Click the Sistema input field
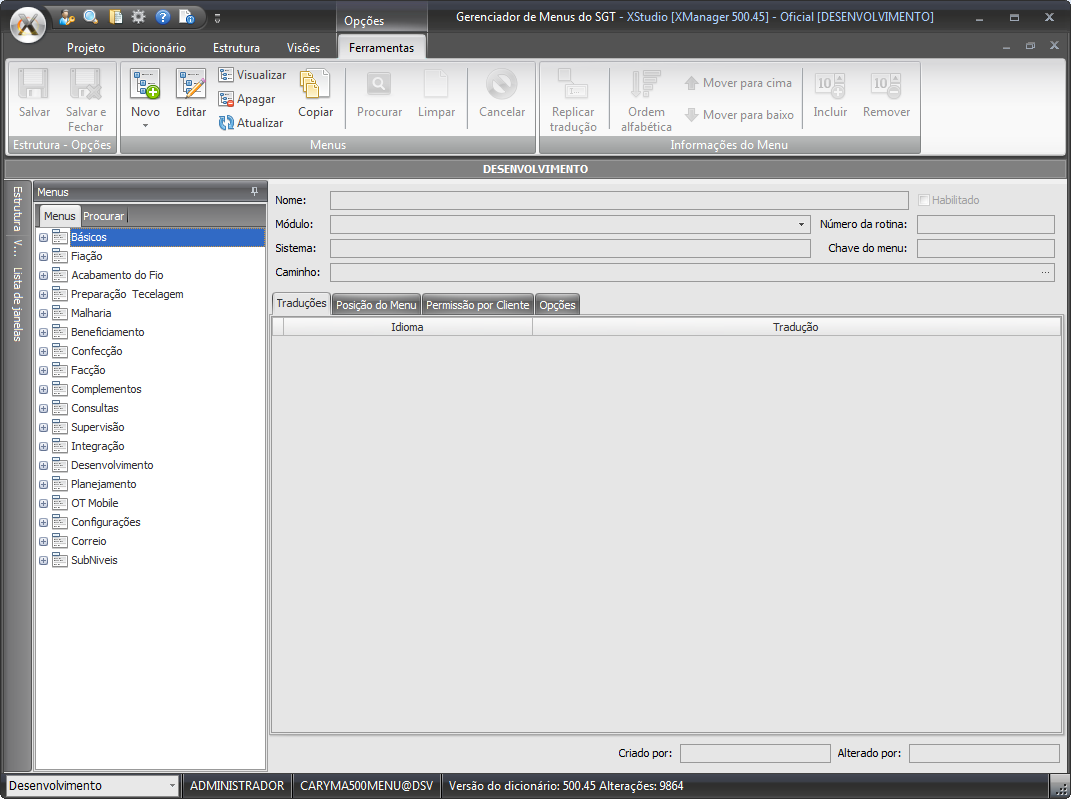The width and height of the screenshot is (1071, 799). coord(570,249)
